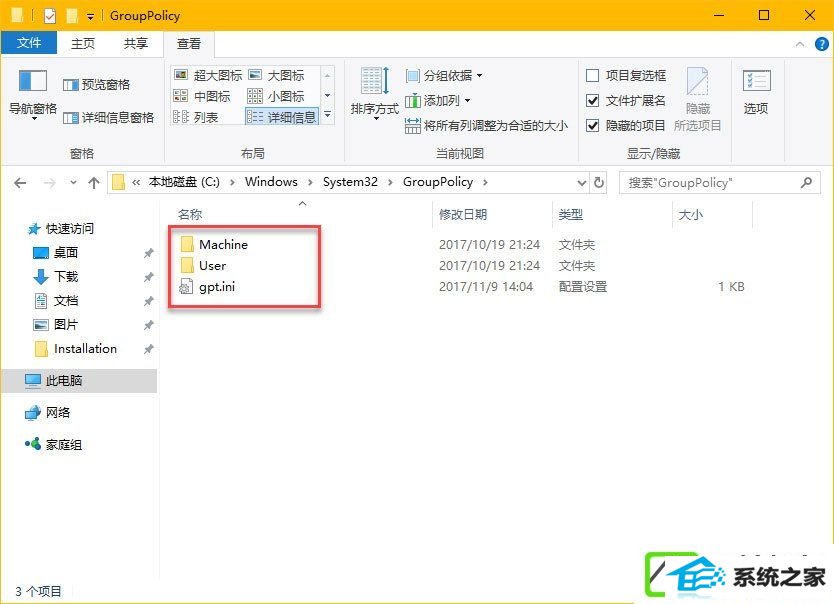Switch to the Home (主页) tab
This screenshot has height=604, width=834.
tap(82, 43)
